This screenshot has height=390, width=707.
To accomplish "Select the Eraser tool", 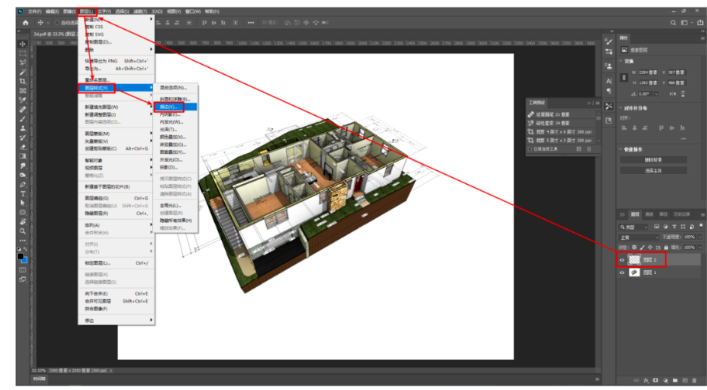I will point(23,147).
